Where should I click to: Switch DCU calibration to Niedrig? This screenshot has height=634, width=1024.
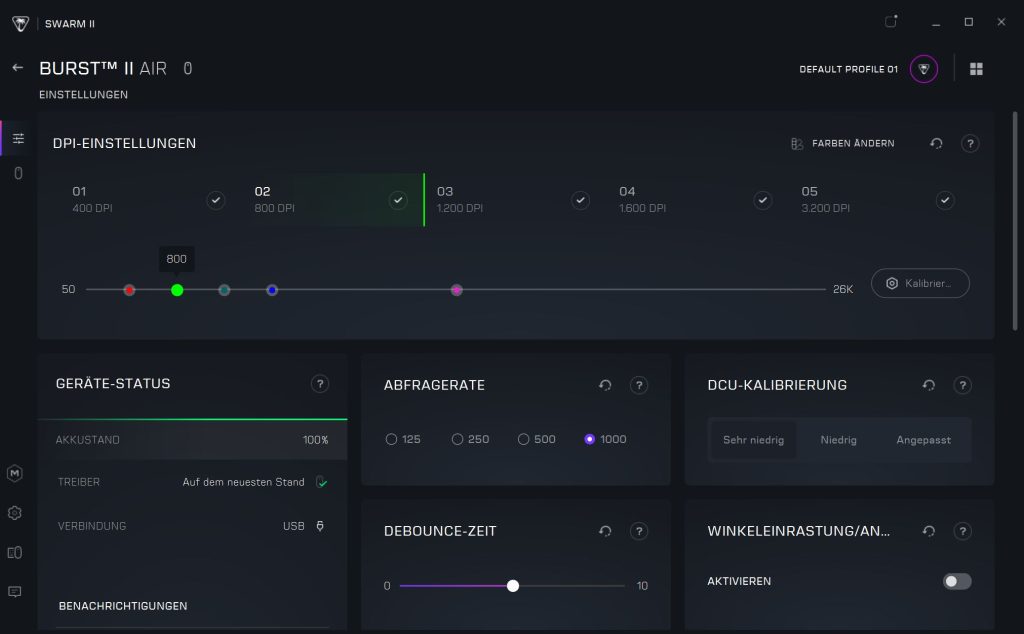click(x=838, y=440)
